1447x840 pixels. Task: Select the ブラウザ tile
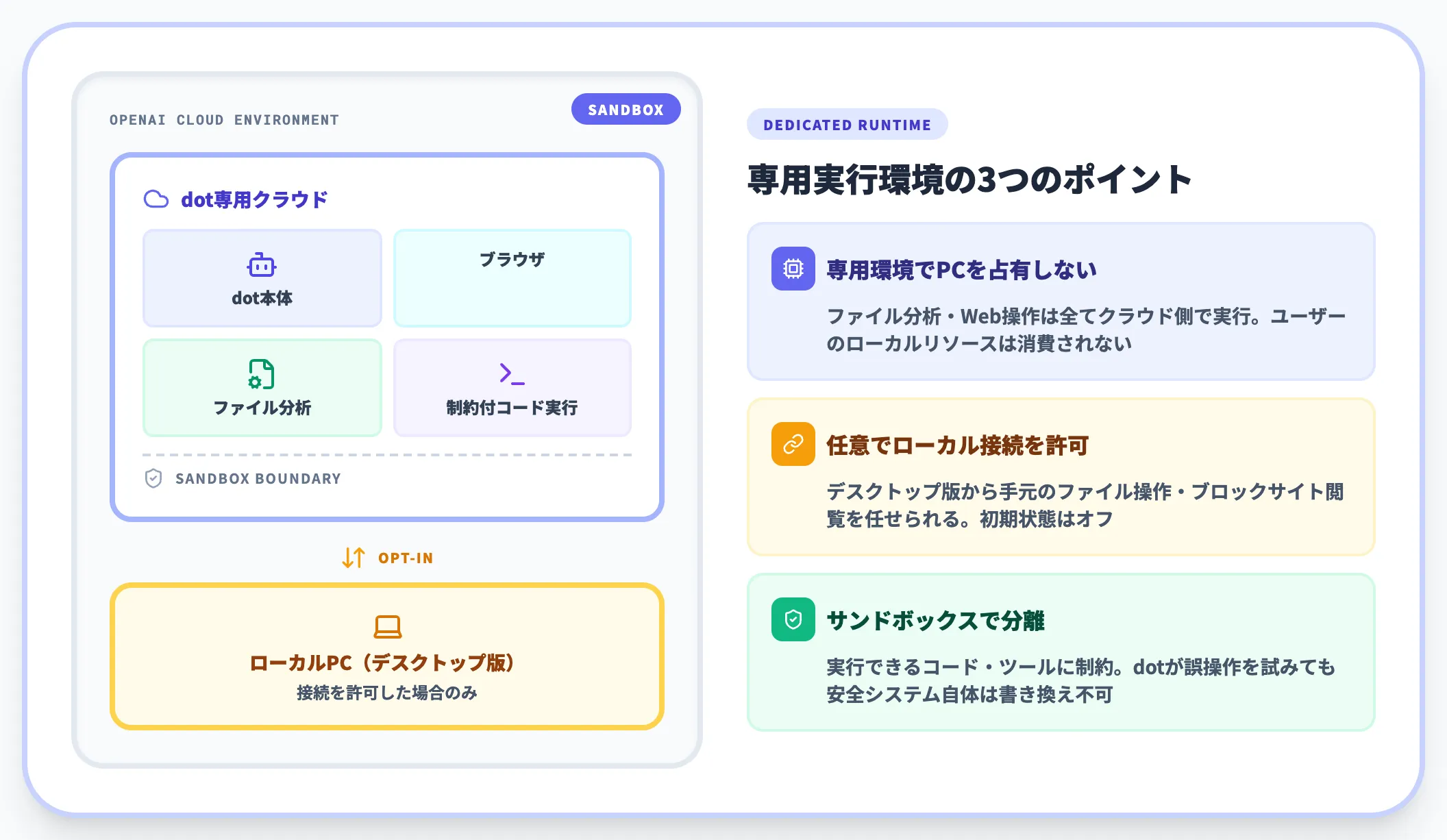(x=512, y=278)
